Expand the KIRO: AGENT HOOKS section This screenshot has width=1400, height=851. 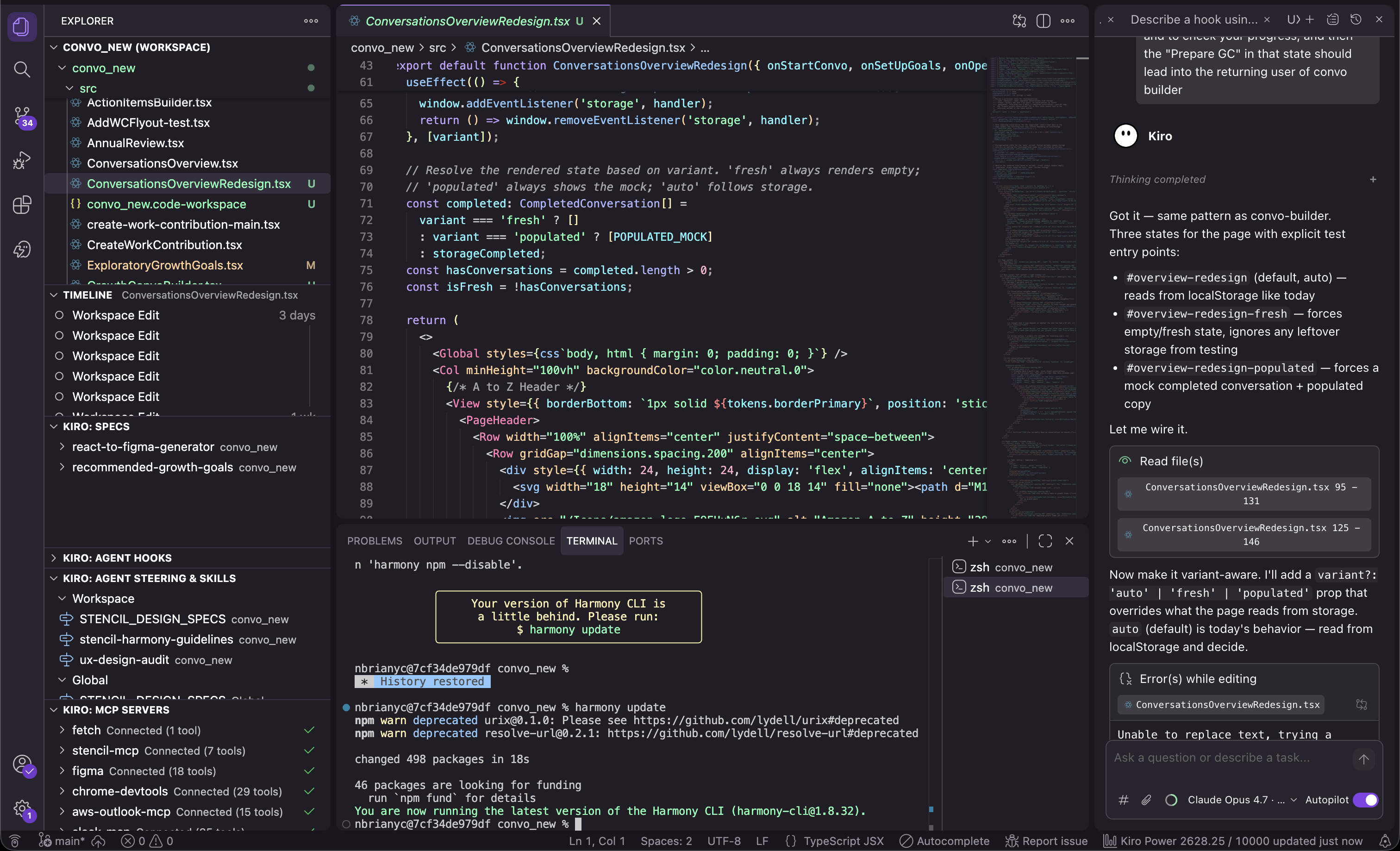pos(54,558)
